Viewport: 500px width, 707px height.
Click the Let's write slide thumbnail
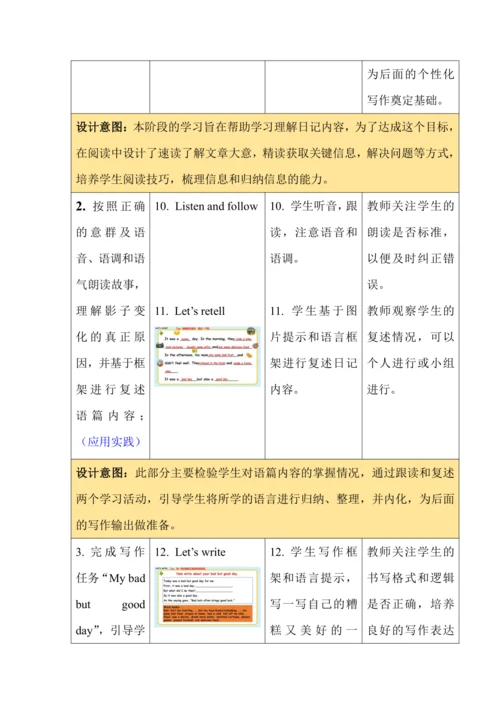[x=207, y=597]
